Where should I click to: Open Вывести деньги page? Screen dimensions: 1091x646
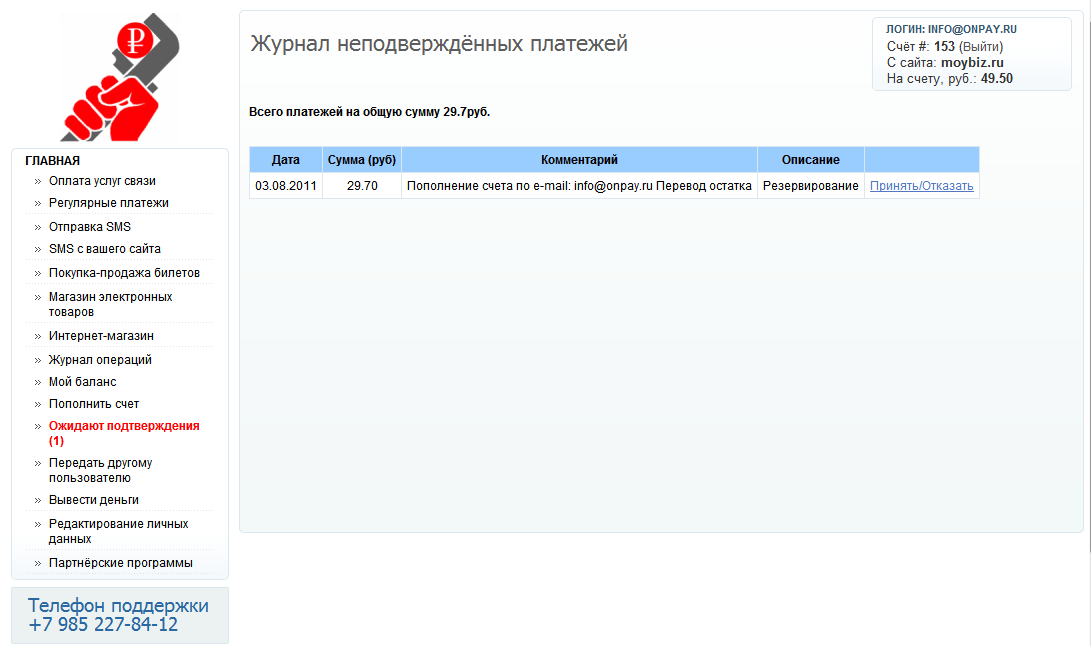point(94,500)
